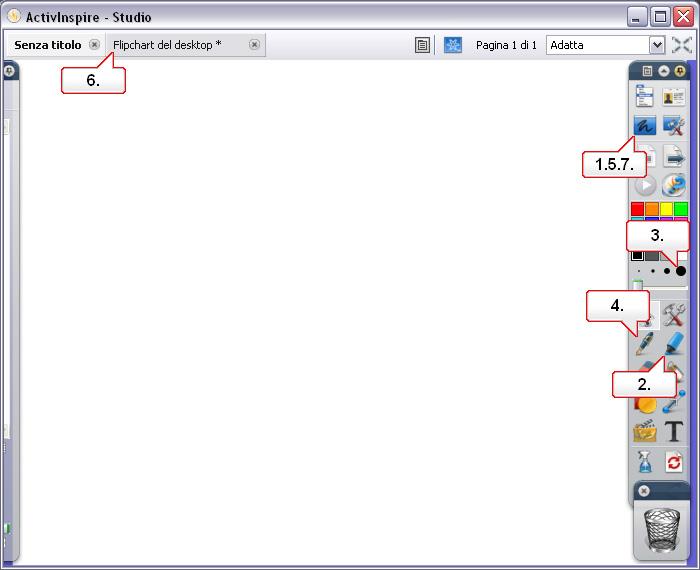700x570 pixels.
Task: Pick the black color swatch
Action: coord(638,256)
